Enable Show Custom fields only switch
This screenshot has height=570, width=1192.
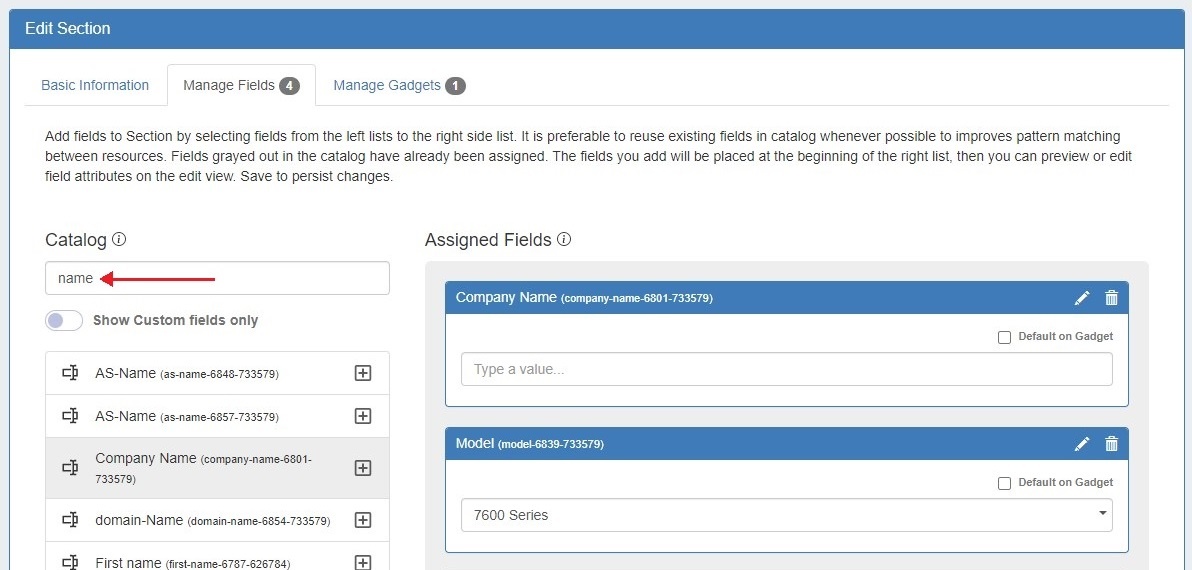coord(64,320)
